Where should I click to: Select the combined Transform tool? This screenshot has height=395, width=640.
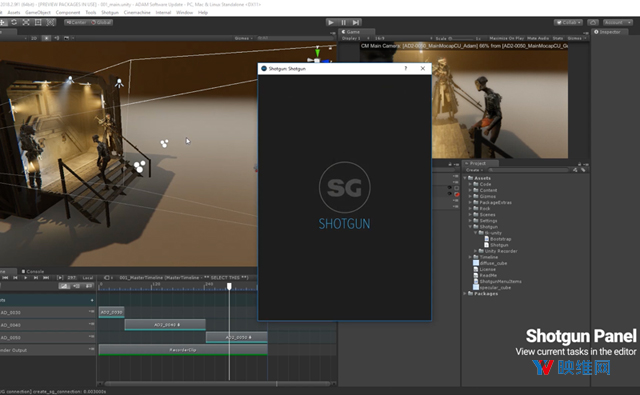50,22
